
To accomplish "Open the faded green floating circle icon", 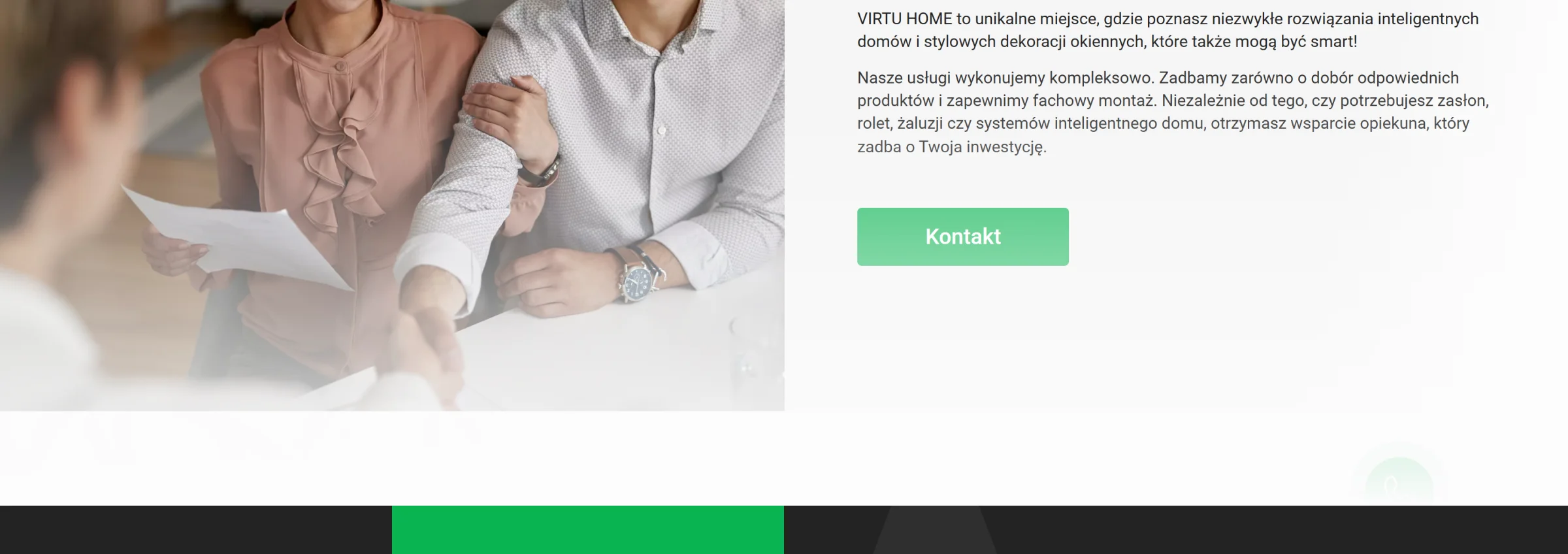I will (x=1399, y=482).
